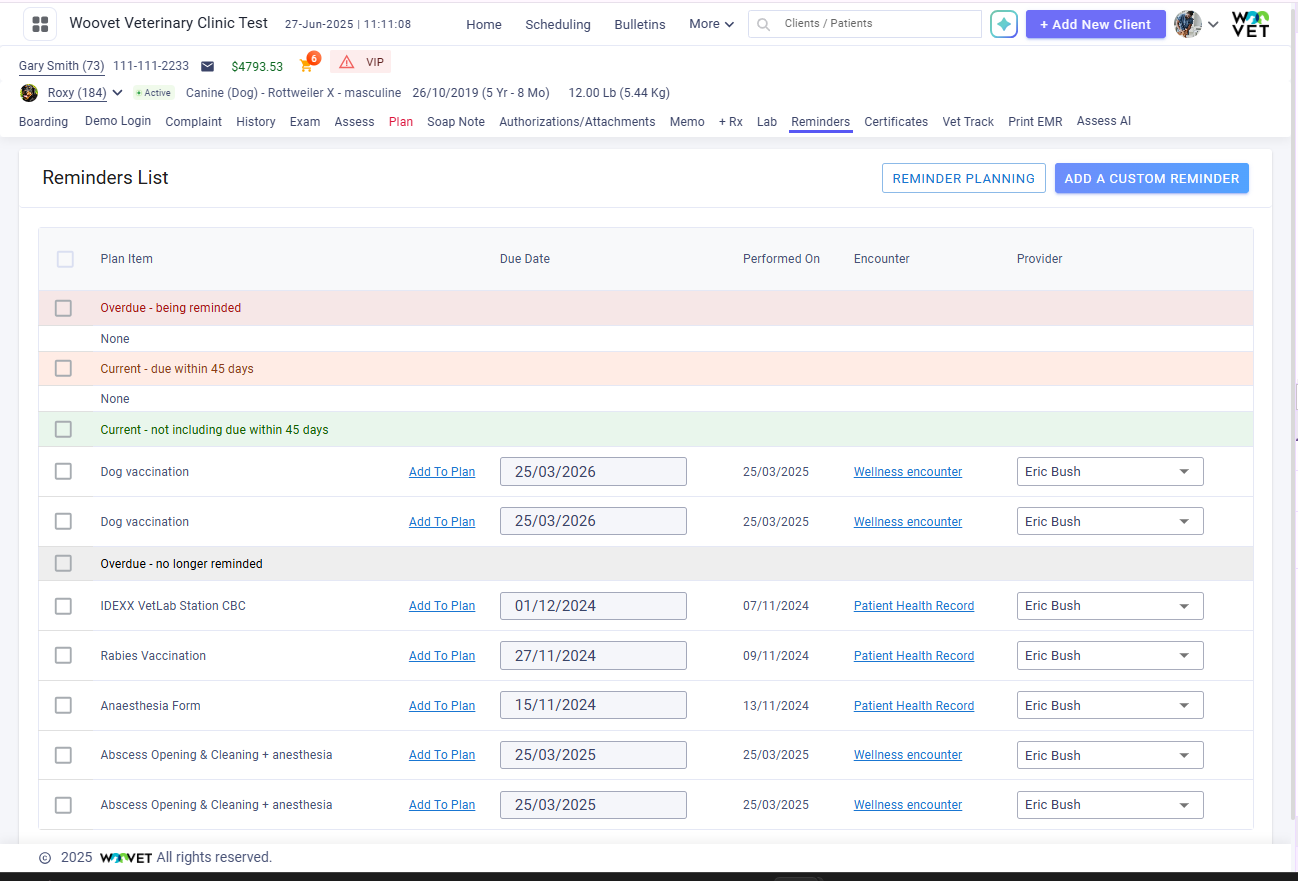Expand the patient selector chevron beside Roxy
The height and width of the screenshot is (881, 1298).
coord(118,93)
